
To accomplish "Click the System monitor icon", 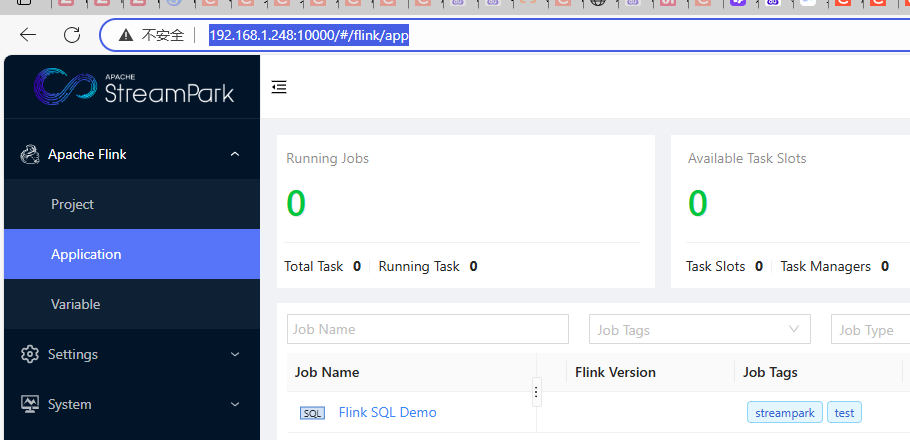I will (x=30, y=404).
